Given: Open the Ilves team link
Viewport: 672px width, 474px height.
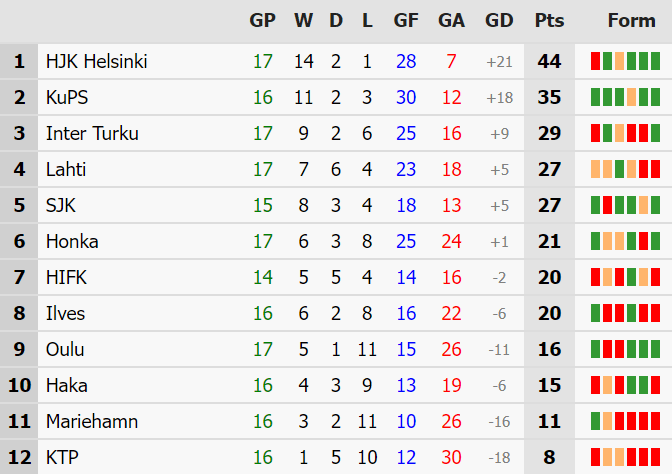Looking at the screenshot, I should (x=65, y=313).
